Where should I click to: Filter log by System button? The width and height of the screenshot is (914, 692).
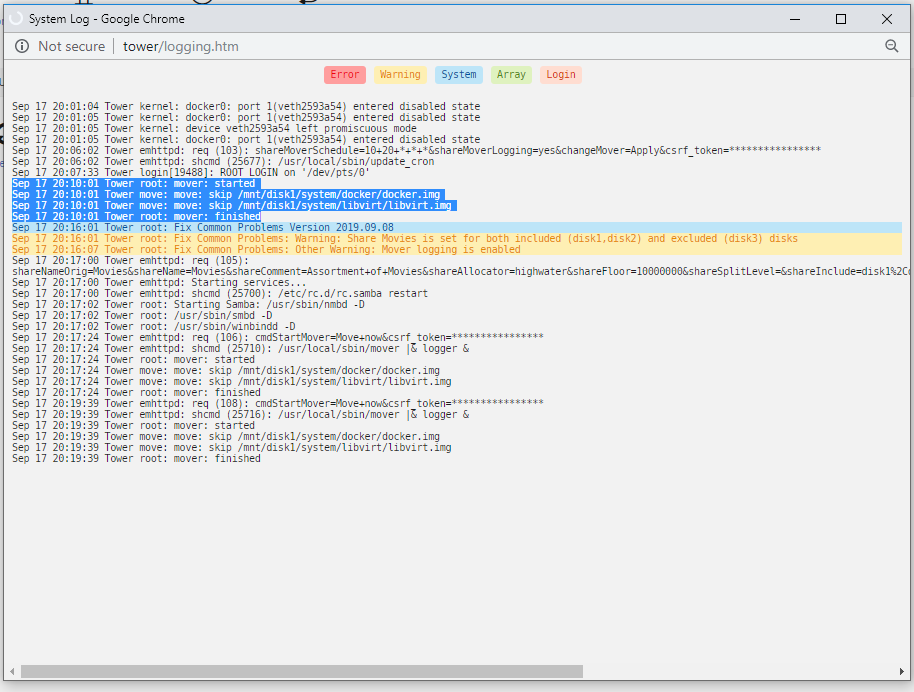[x=459, y=75]
